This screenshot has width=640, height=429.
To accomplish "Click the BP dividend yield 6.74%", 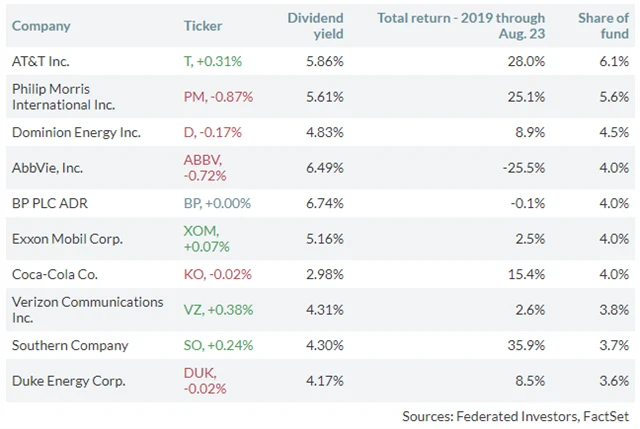I will tap(324, 203).
